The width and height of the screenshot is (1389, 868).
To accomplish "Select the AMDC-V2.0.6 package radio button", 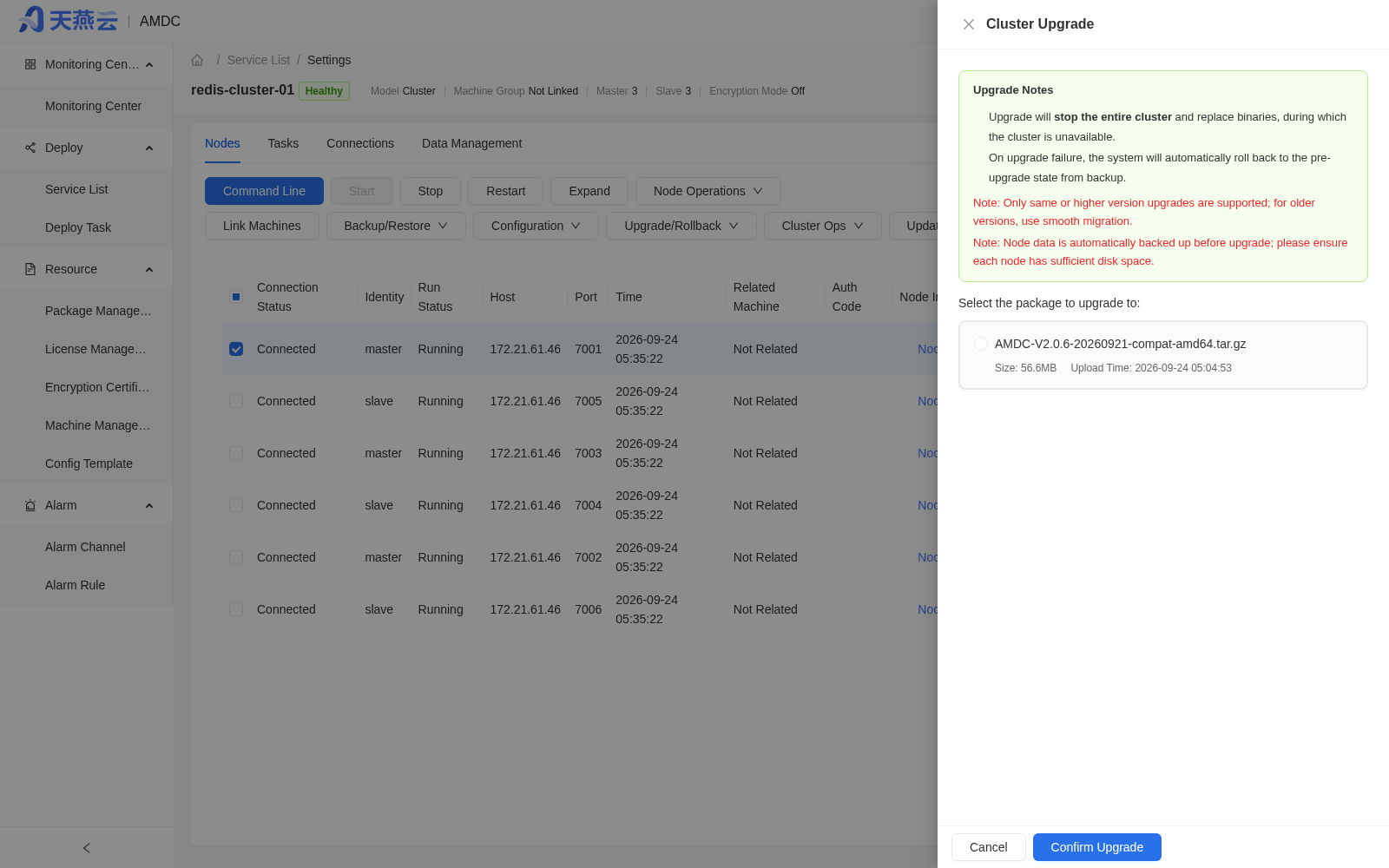I will 981,344.
